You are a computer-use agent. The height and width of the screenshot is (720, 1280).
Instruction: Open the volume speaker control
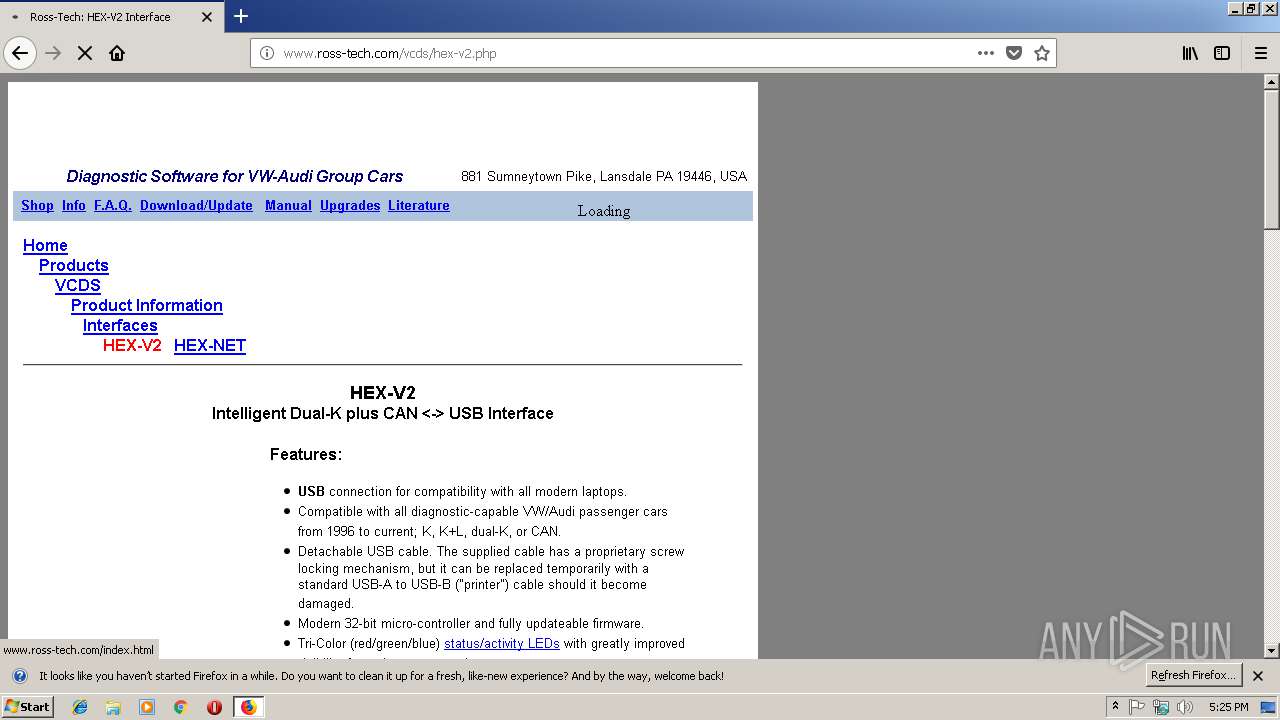pos(1185,707)
